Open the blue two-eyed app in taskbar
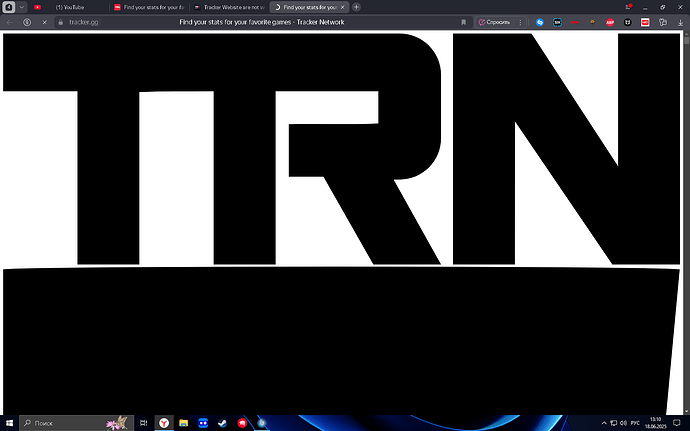690x431 pixels. click(203, 423)
